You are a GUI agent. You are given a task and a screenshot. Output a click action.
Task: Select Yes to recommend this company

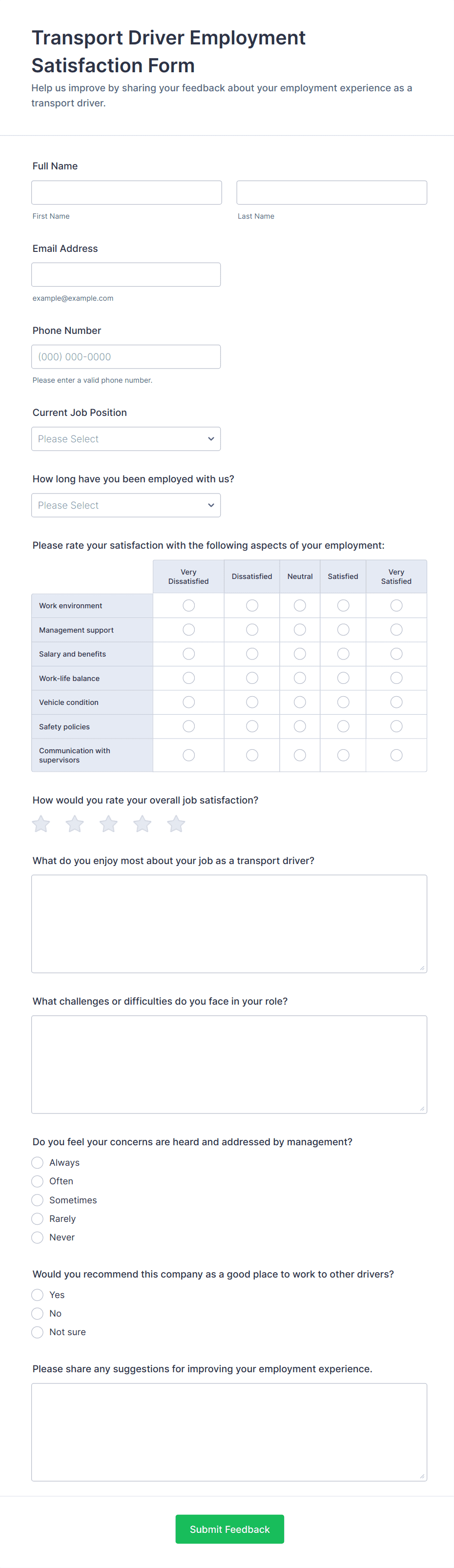click(37, 1295)
